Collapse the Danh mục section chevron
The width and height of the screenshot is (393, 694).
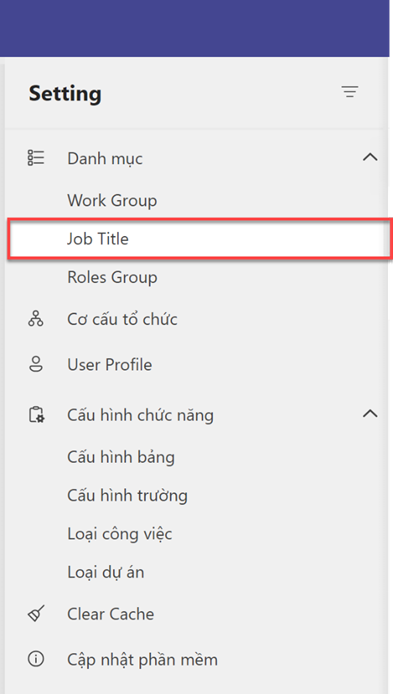[370, 157]
